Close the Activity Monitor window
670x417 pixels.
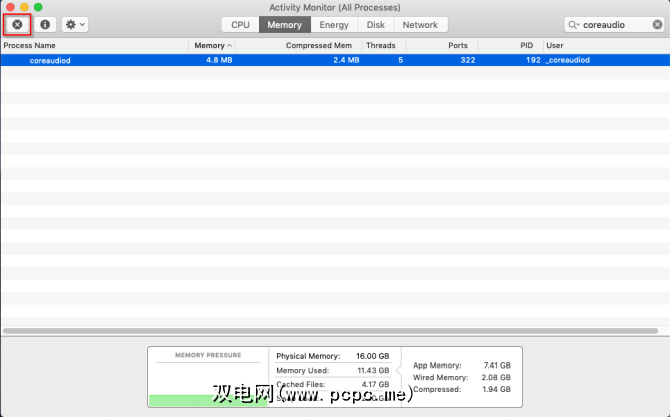pos(10,7)
